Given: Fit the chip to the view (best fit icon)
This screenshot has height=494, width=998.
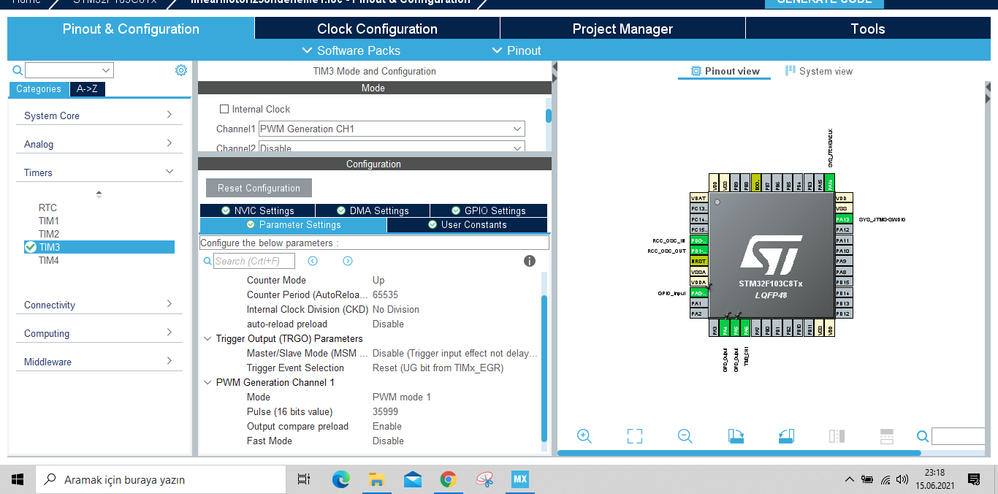Looking at the screenshot, I should pos(635,436).
